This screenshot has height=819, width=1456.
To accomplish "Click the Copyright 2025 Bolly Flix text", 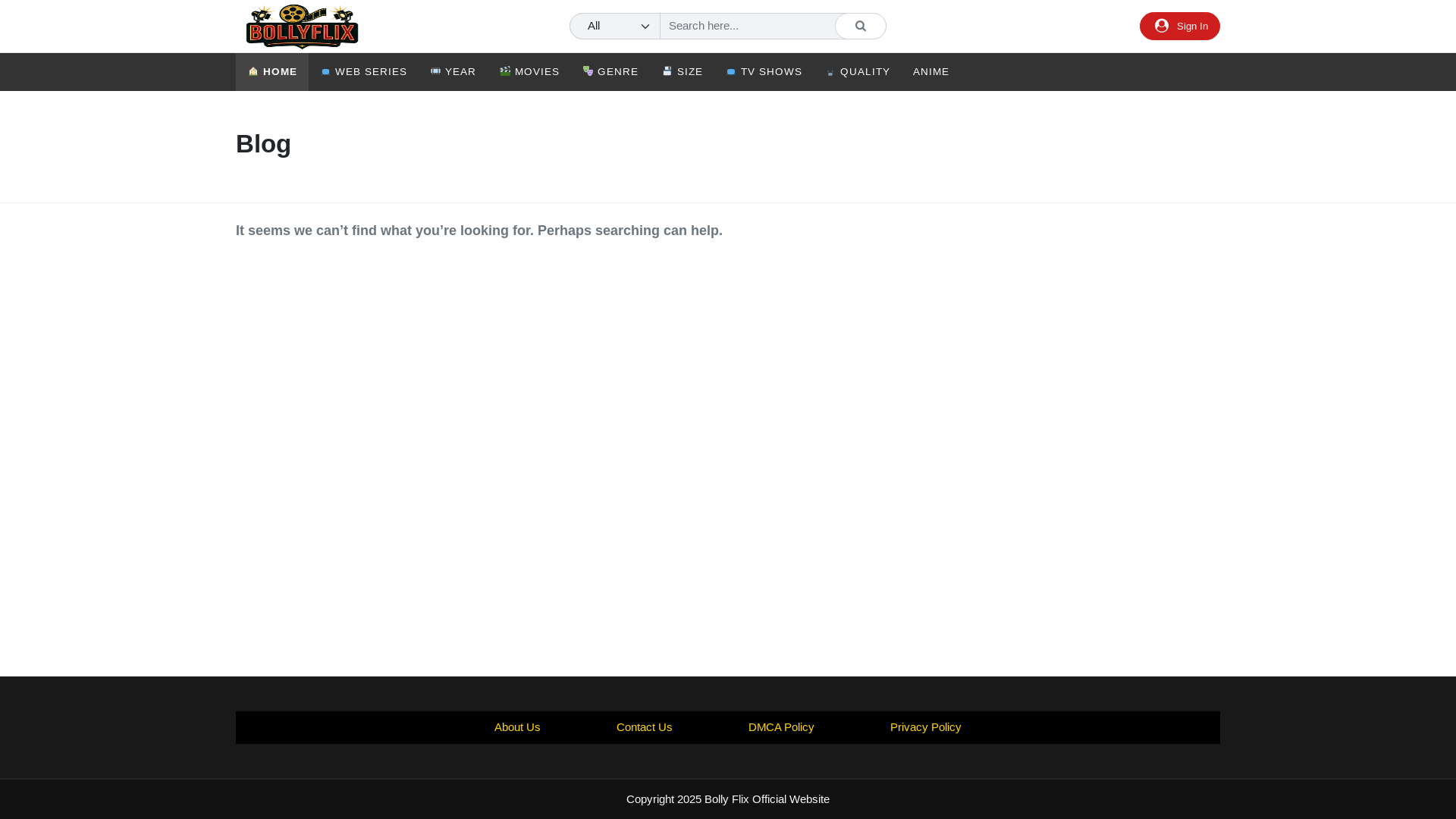I will pos(728,799).
